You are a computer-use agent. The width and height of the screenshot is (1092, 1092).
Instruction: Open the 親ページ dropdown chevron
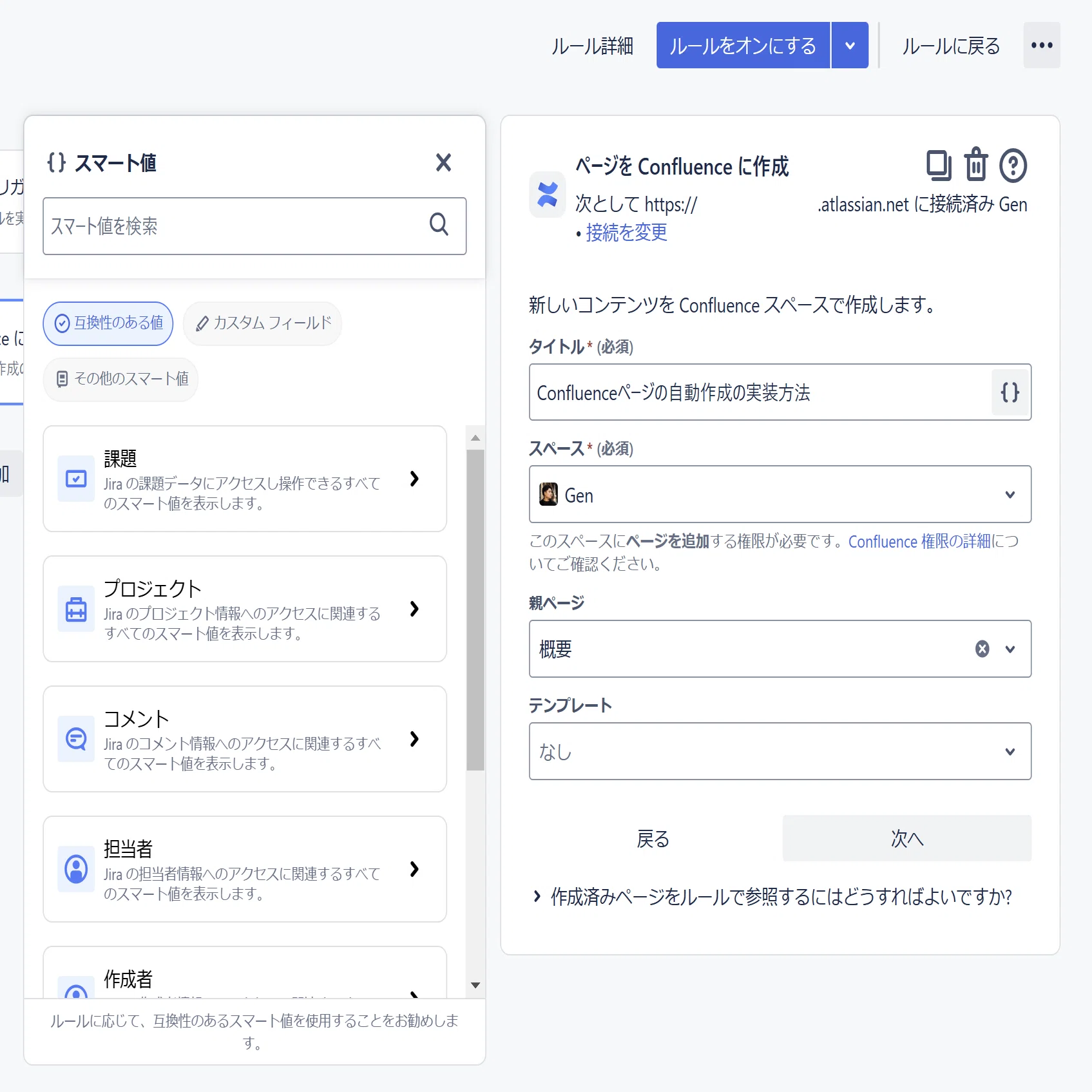click(1010, 649)
